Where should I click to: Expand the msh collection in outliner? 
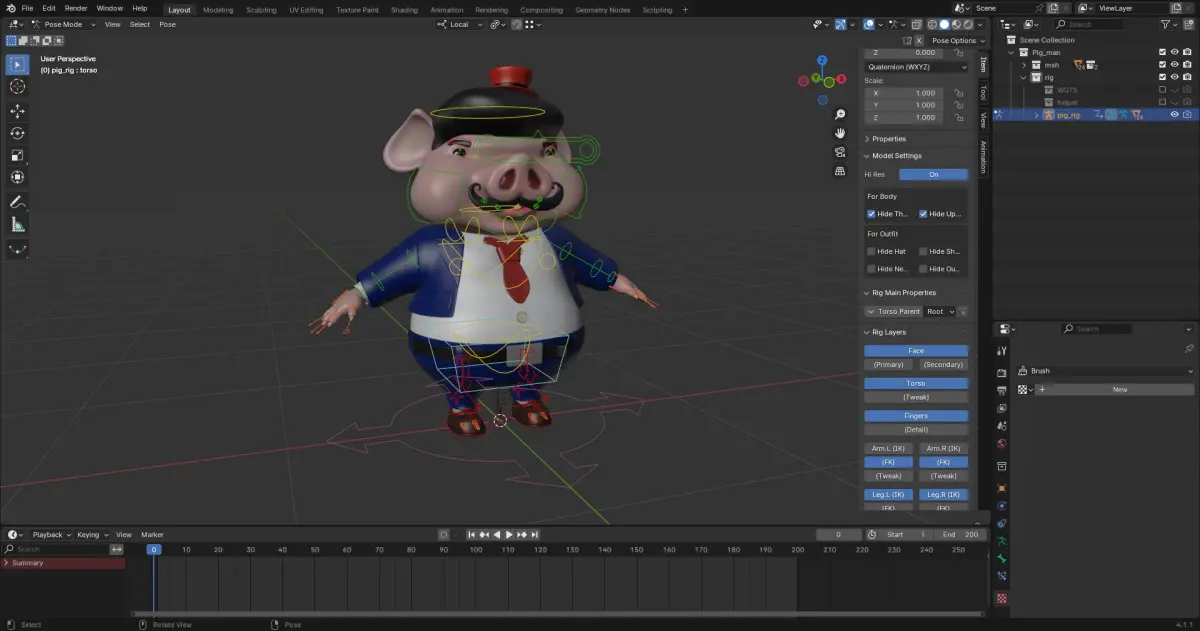coord(1024,64)
